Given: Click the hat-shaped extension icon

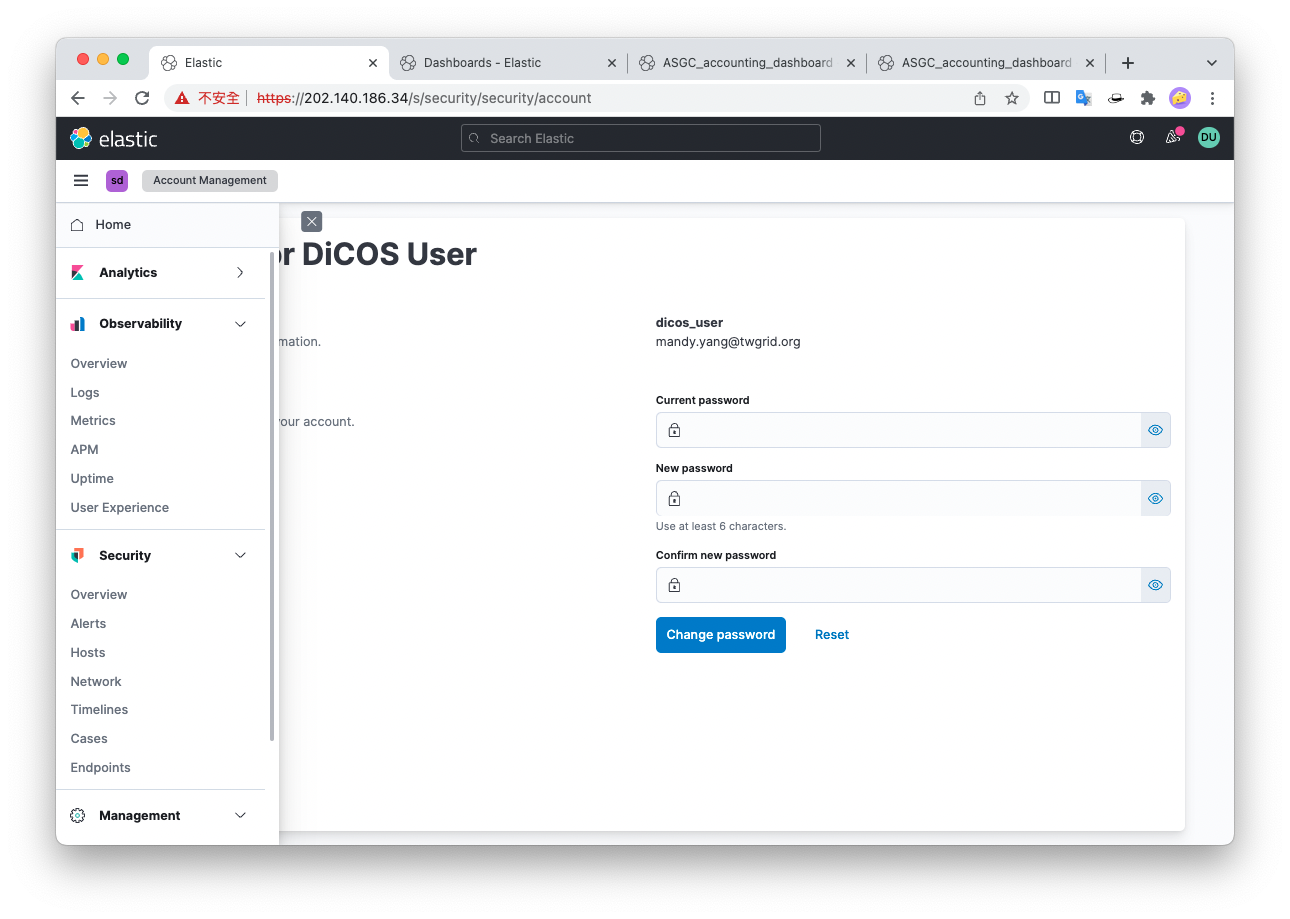Looking at the screenshot, I should (x=1116, y=98).
